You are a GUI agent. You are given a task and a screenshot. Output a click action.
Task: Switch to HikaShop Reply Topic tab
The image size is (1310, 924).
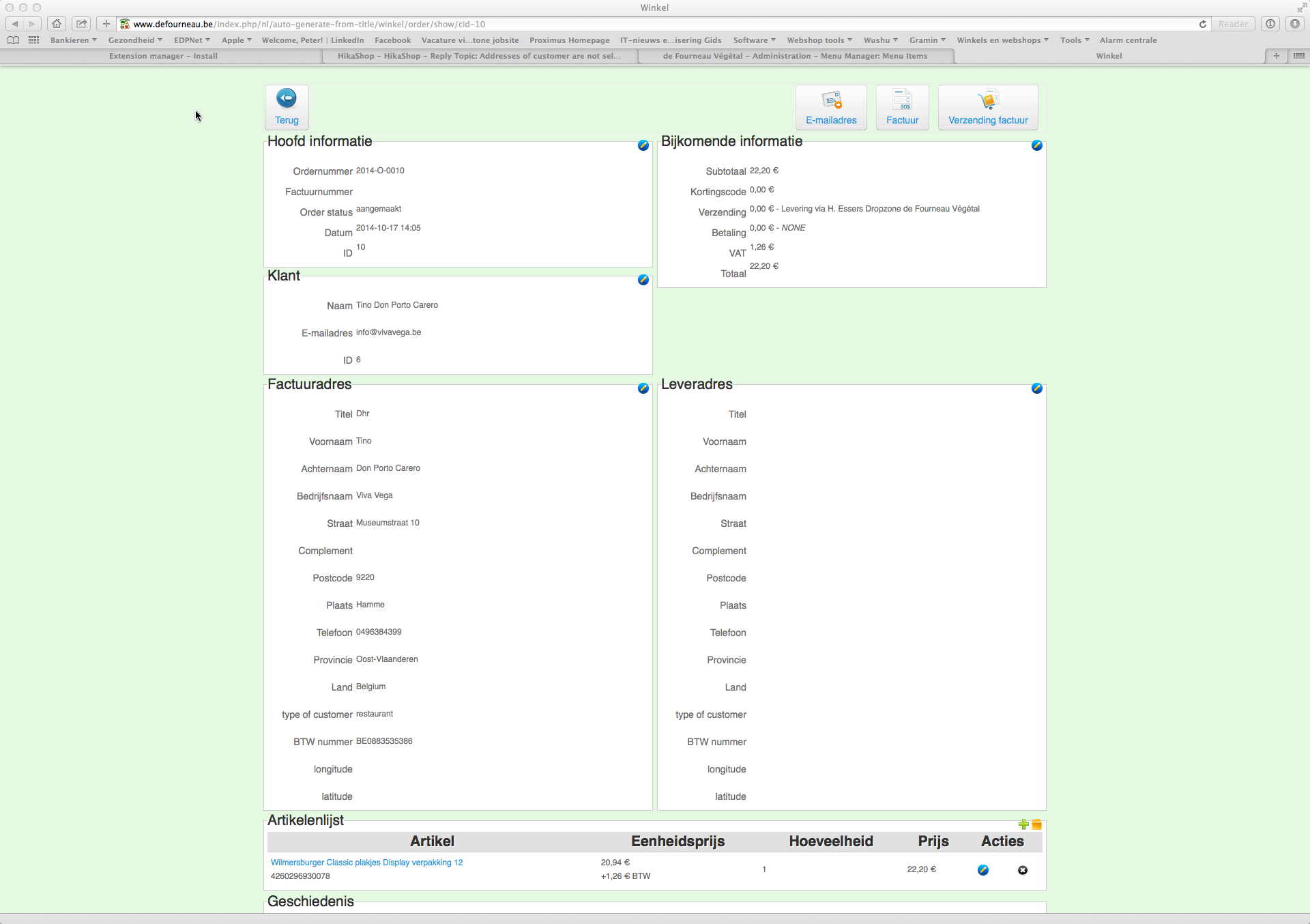(479, 56)
